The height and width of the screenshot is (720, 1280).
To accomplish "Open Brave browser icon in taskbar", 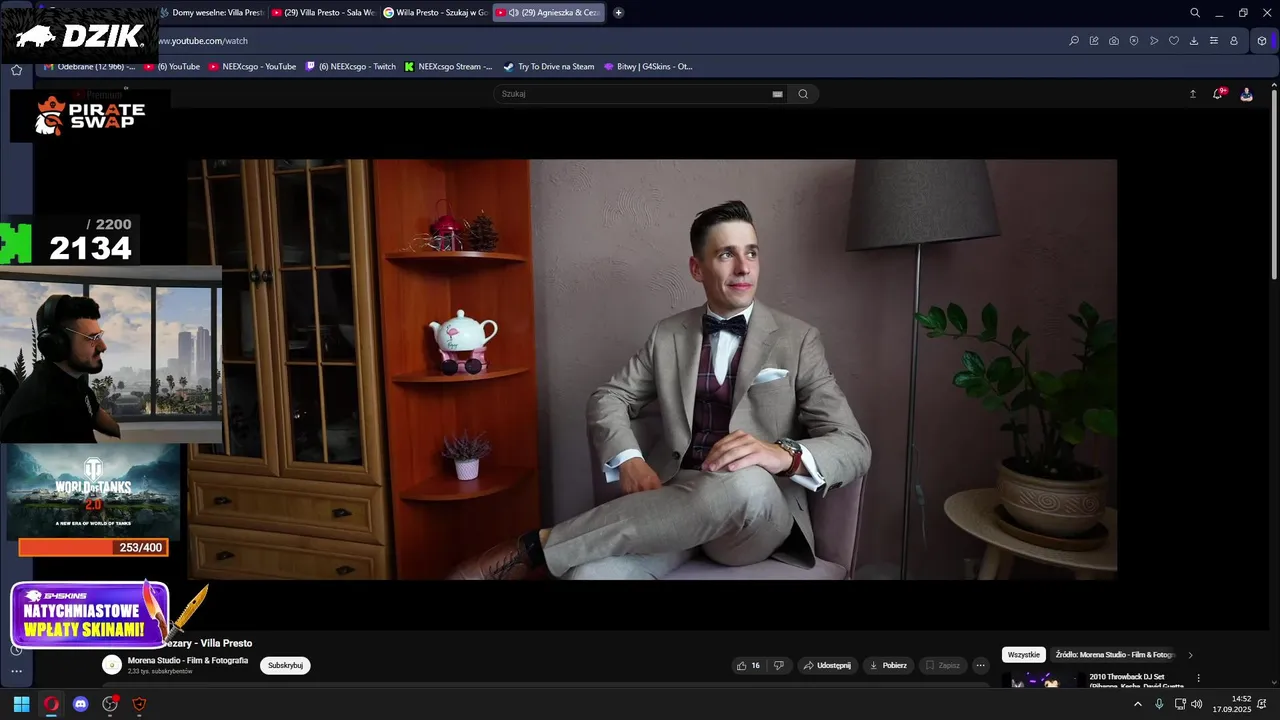I will (x=139, y=704).
